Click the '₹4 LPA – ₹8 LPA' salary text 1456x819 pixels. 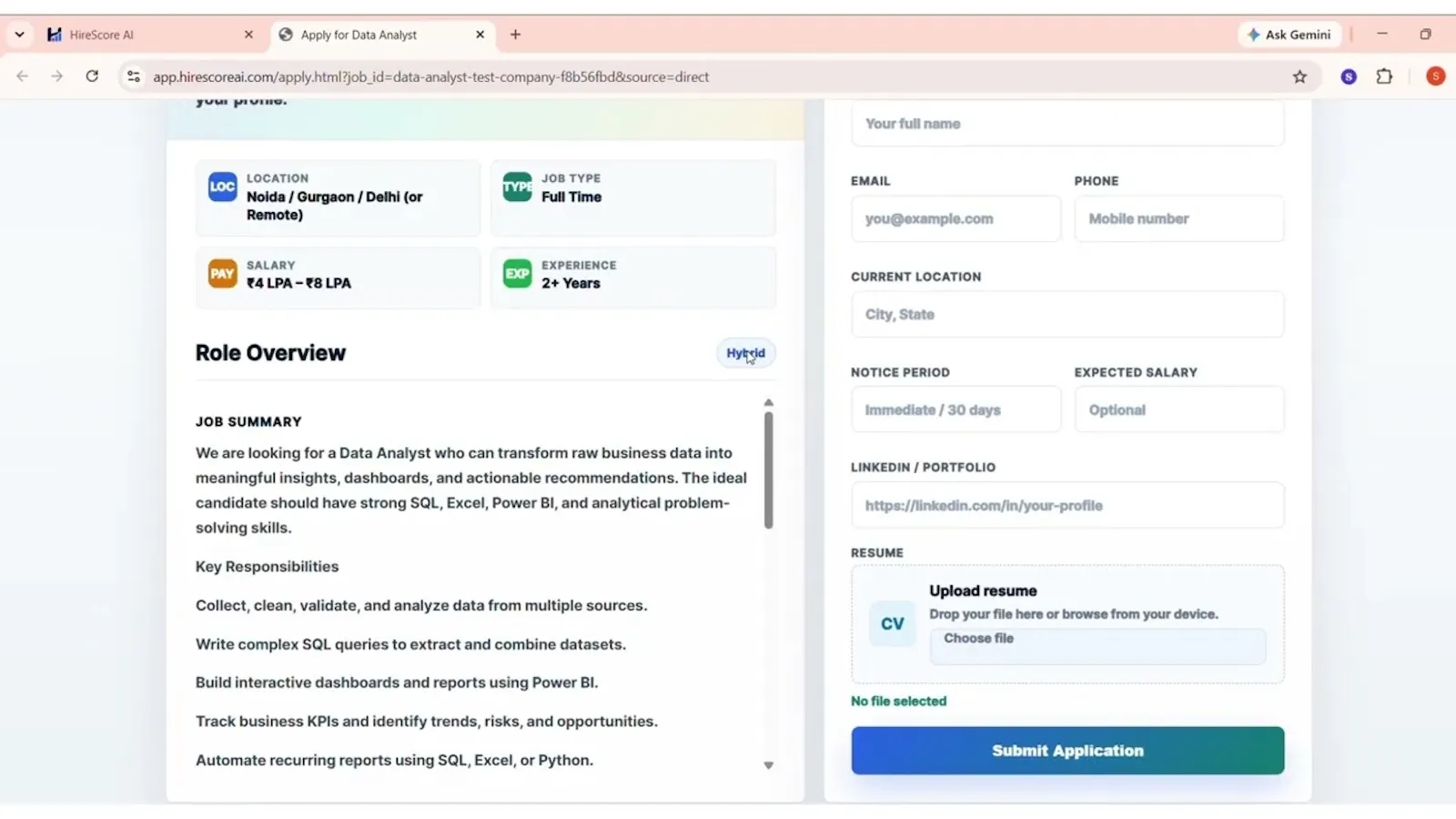pos(298,283)
